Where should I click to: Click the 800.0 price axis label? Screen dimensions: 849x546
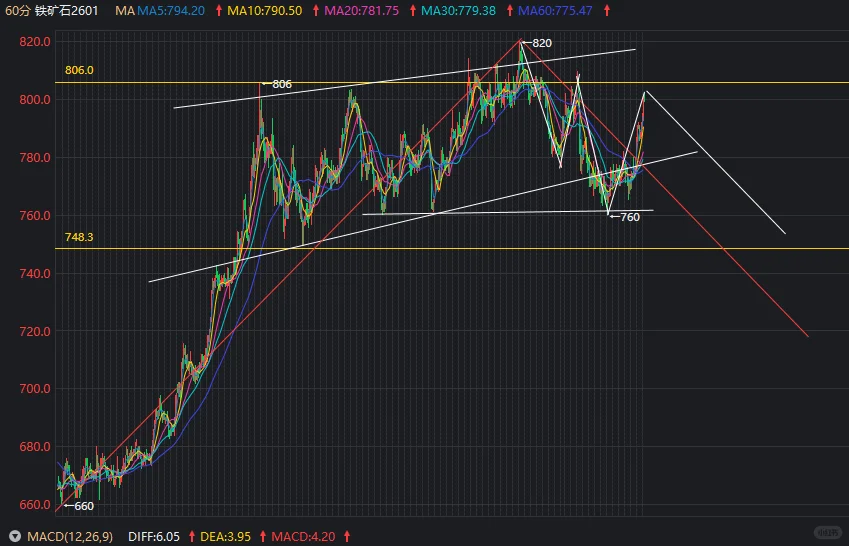pyautogui.click(x=35, y=100)
